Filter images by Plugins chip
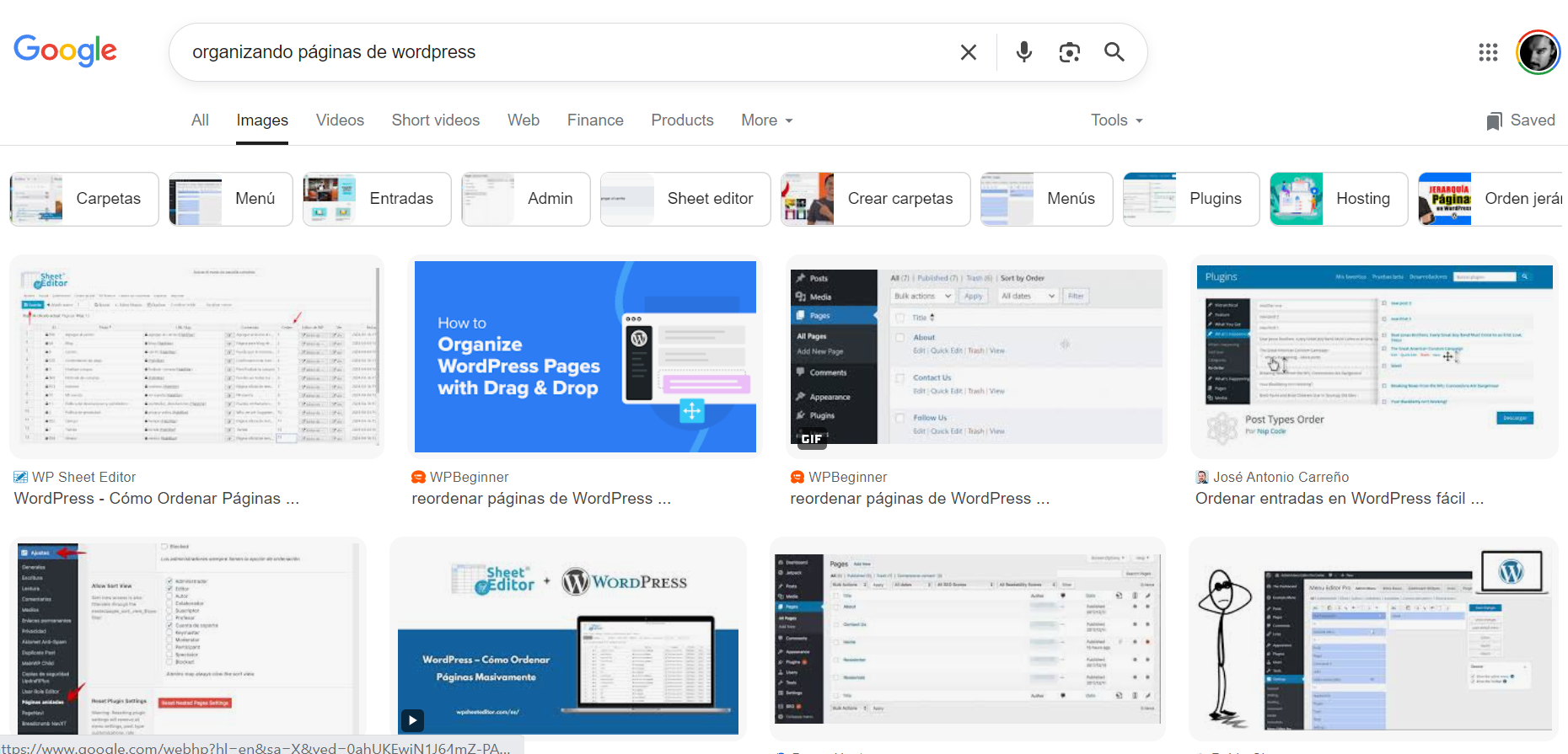 (x=1191, y=199)
